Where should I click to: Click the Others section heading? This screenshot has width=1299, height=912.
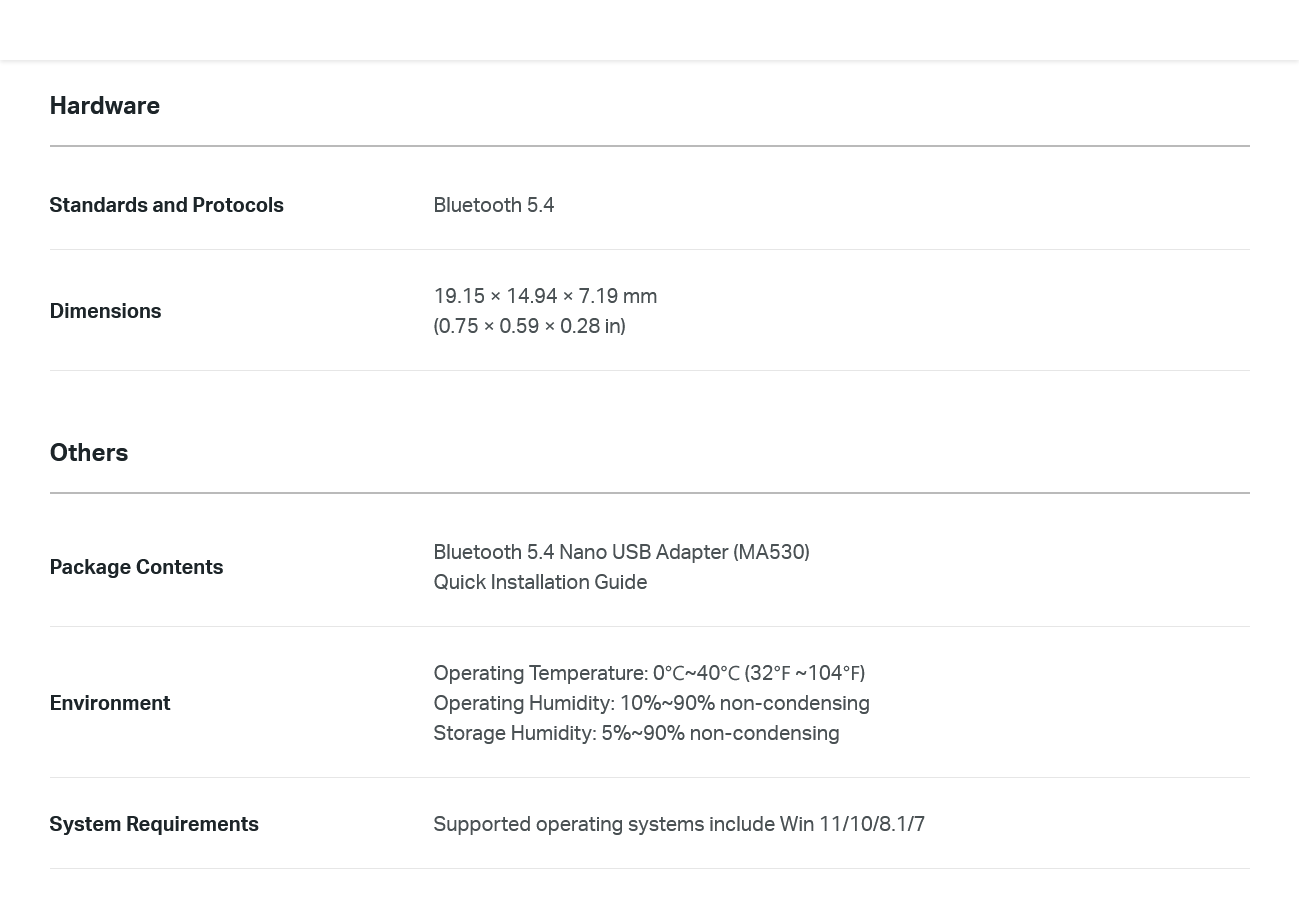pos(89,453)
